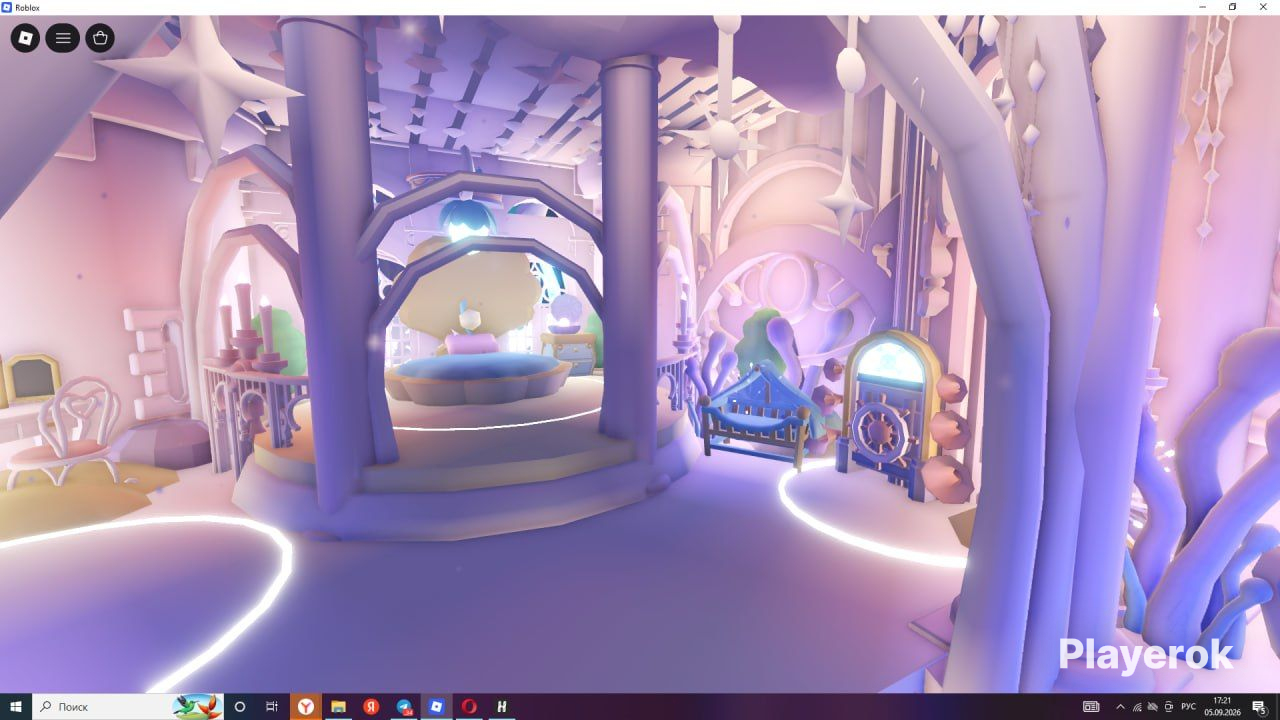Open Windows Task View
This screenshot has height=720, width=1280.
click(272, 706)
